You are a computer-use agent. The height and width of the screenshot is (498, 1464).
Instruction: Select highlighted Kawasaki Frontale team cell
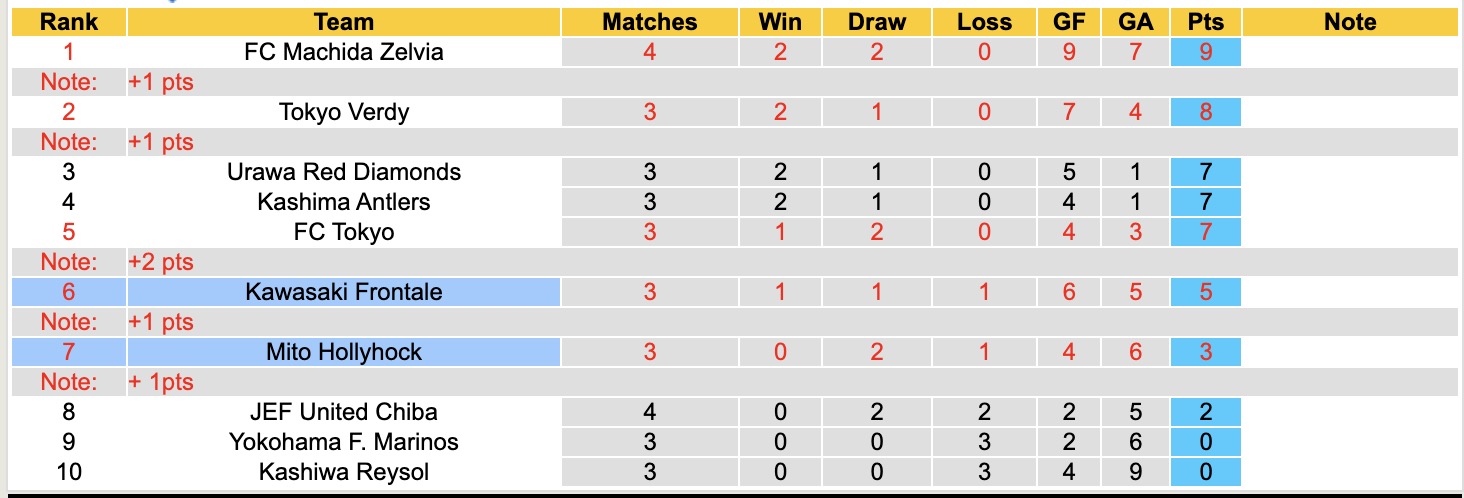(343, 292)
